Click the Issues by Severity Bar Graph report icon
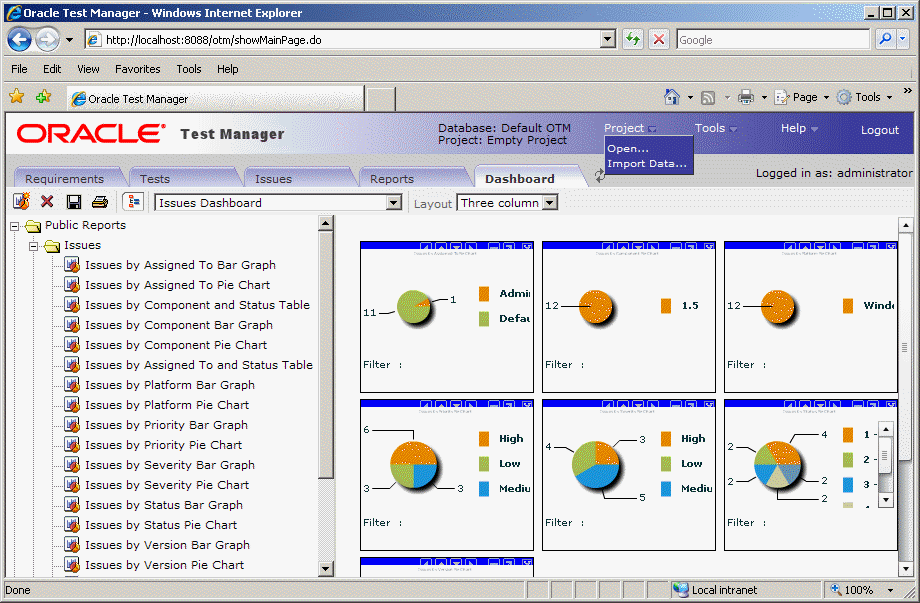Image resolution: width=920 pixels, height=603 pixels. click(x=72, y=465)
